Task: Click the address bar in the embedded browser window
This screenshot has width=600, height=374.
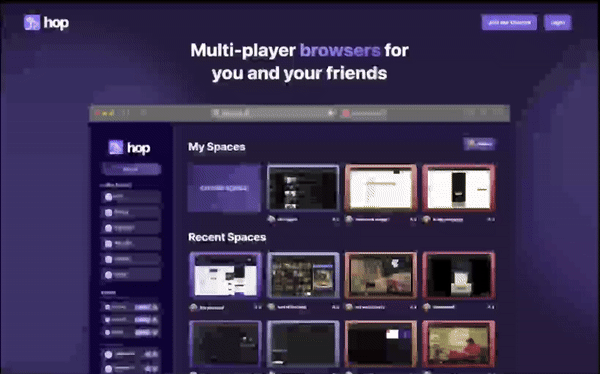Action: (x=274, y=113)
